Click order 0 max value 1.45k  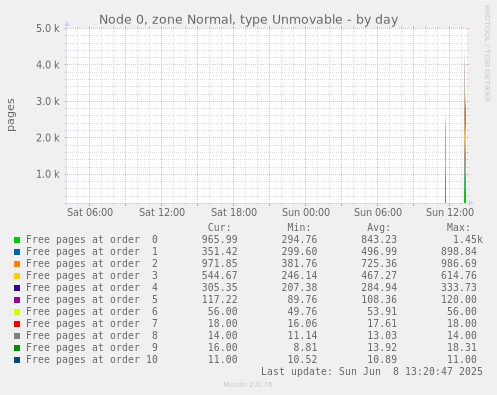(x=468, y=240)
